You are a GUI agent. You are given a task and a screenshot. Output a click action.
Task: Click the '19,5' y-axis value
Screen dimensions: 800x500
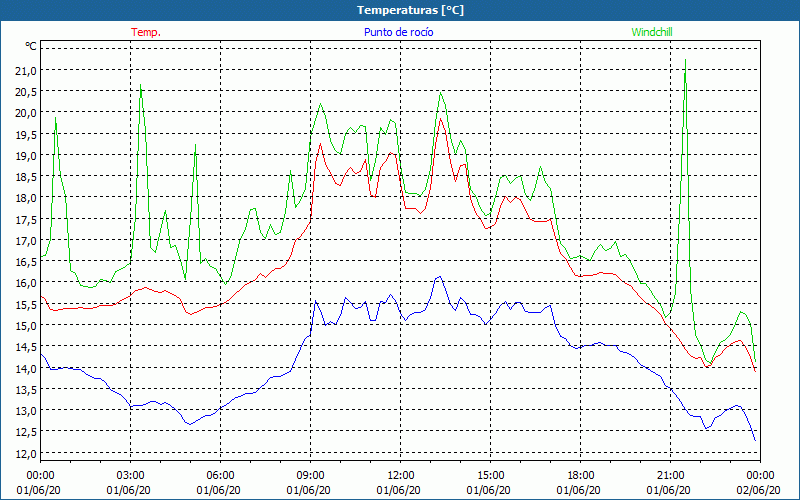[x=26, y=134]
